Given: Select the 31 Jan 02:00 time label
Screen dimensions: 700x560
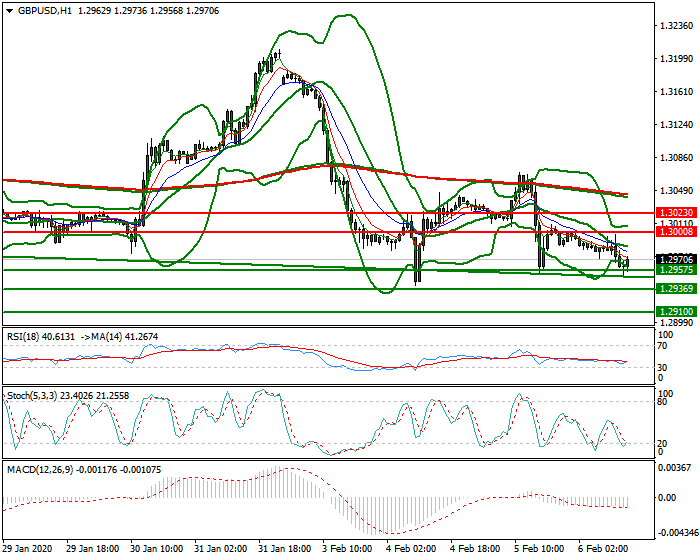Looking at the screenshot, I should point(221,548).
